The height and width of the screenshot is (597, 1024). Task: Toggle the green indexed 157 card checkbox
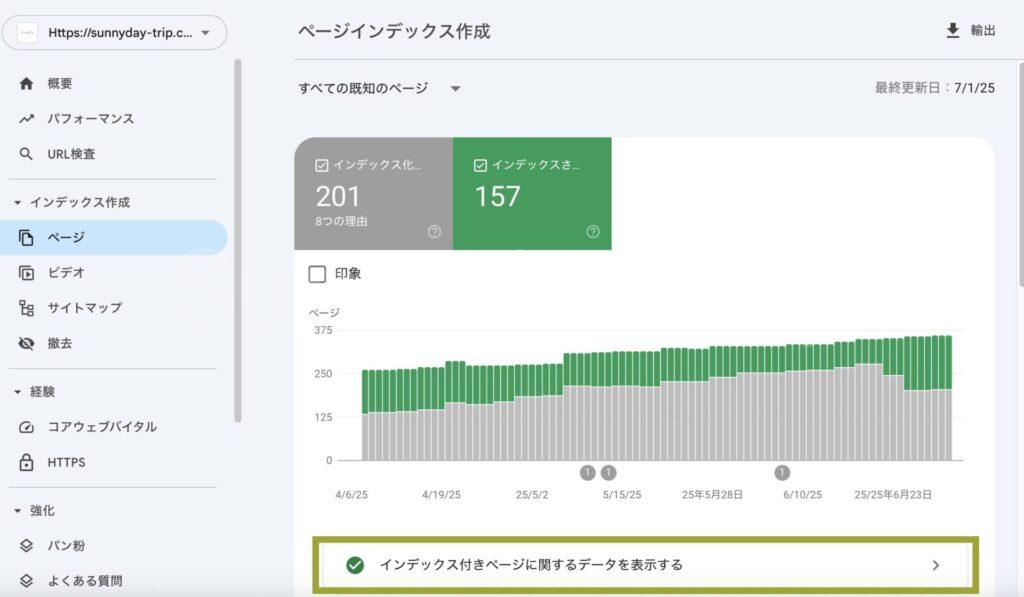(x=481, y=165)
